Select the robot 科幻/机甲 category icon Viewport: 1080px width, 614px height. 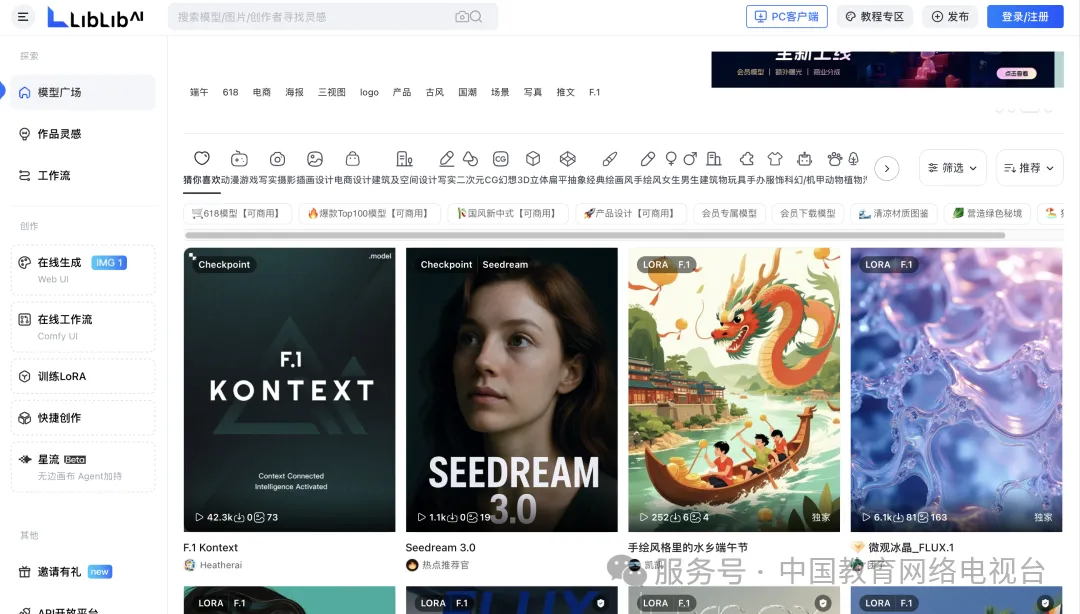(x=804, y=159)
